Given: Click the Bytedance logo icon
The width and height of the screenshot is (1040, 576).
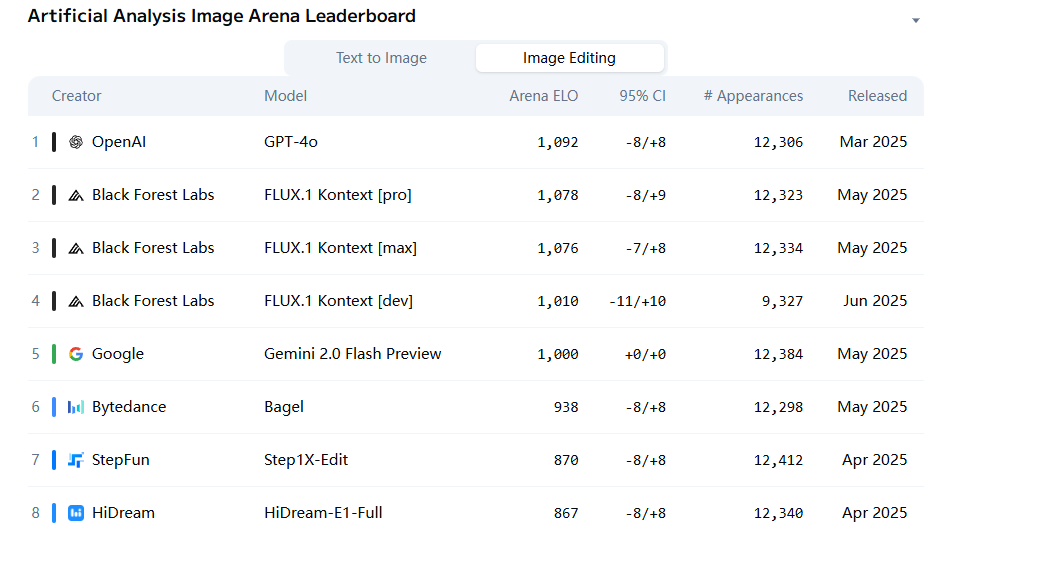Looking at the screenshot, I should [76, 407].
